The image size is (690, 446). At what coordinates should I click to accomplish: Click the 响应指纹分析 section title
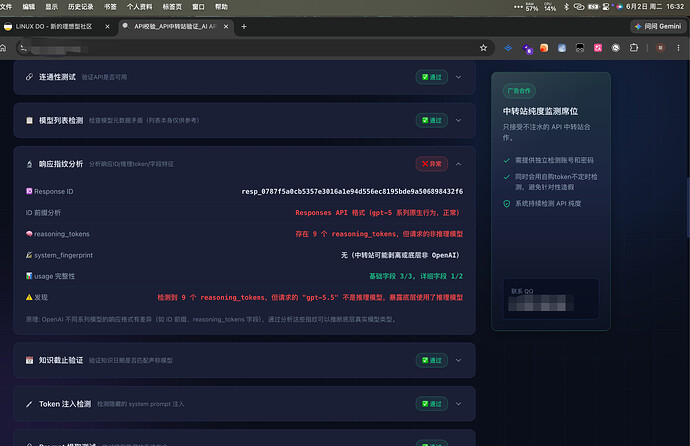pyautogui.click(x=61, y=164)
